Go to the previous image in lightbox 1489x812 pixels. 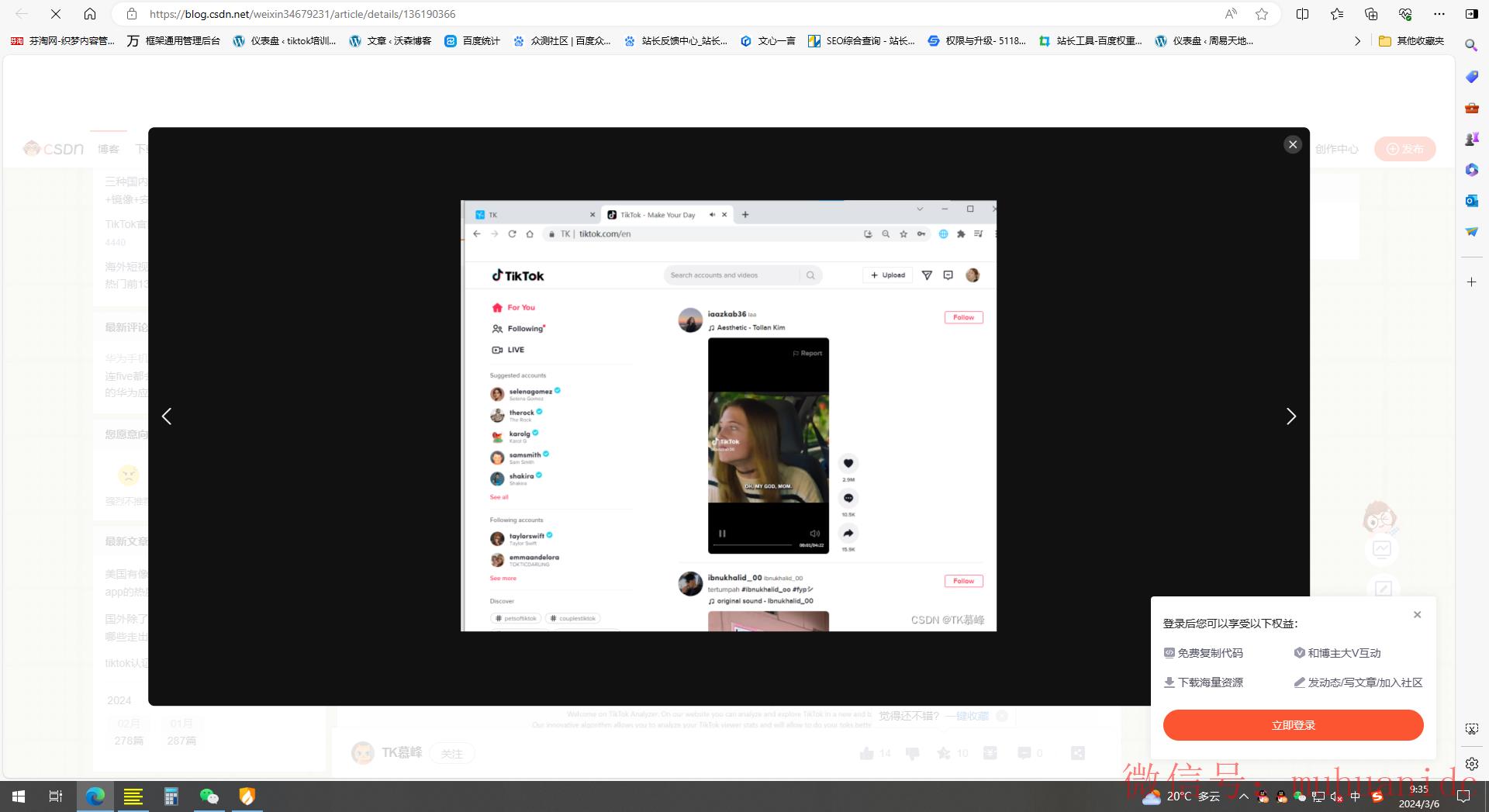pyautogui.click(x=167, y=416)
